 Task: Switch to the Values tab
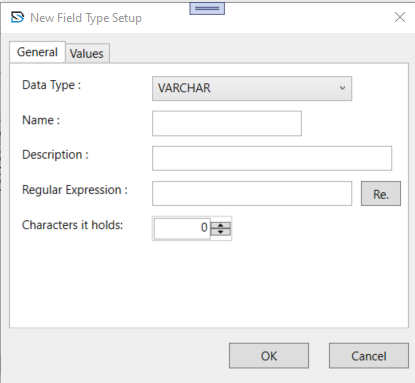87,54
